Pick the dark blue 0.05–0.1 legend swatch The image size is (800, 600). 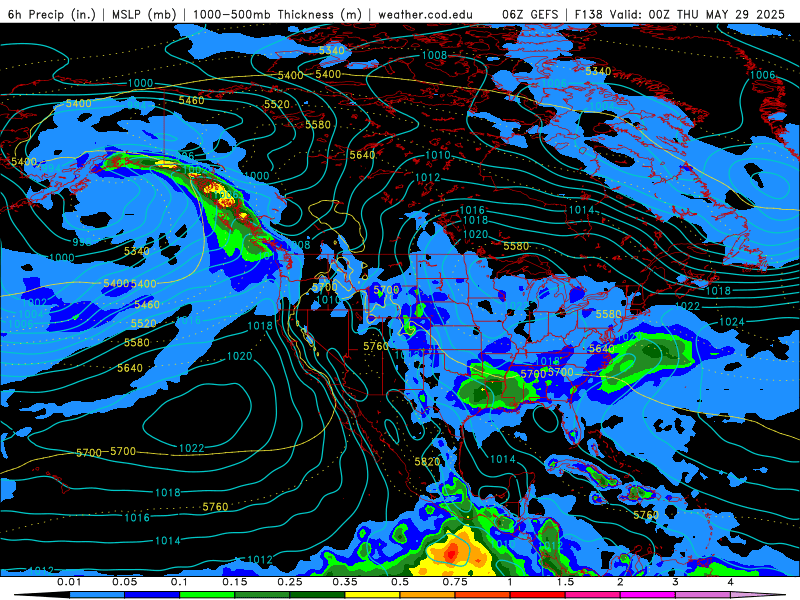(152, 595)
